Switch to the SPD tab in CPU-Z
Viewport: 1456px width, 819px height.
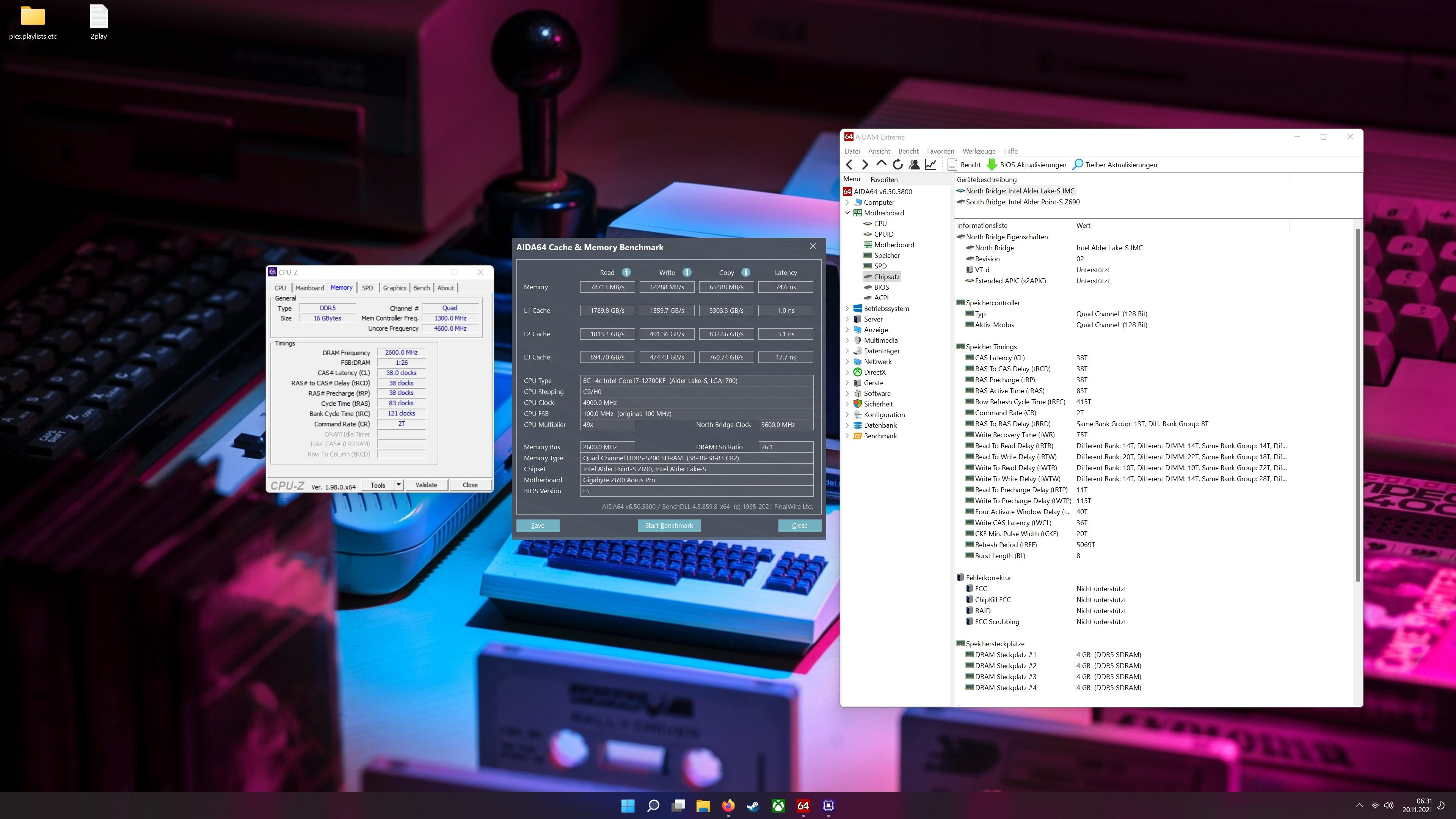[367, 288]
